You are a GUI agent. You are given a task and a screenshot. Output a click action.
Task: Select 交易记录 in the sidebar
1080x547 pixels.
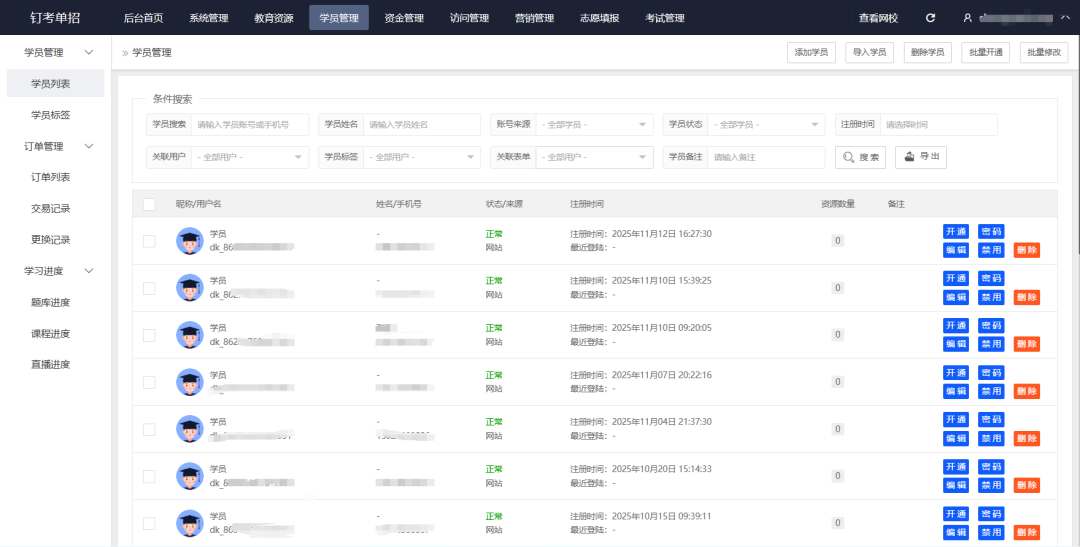pos(50,208)
